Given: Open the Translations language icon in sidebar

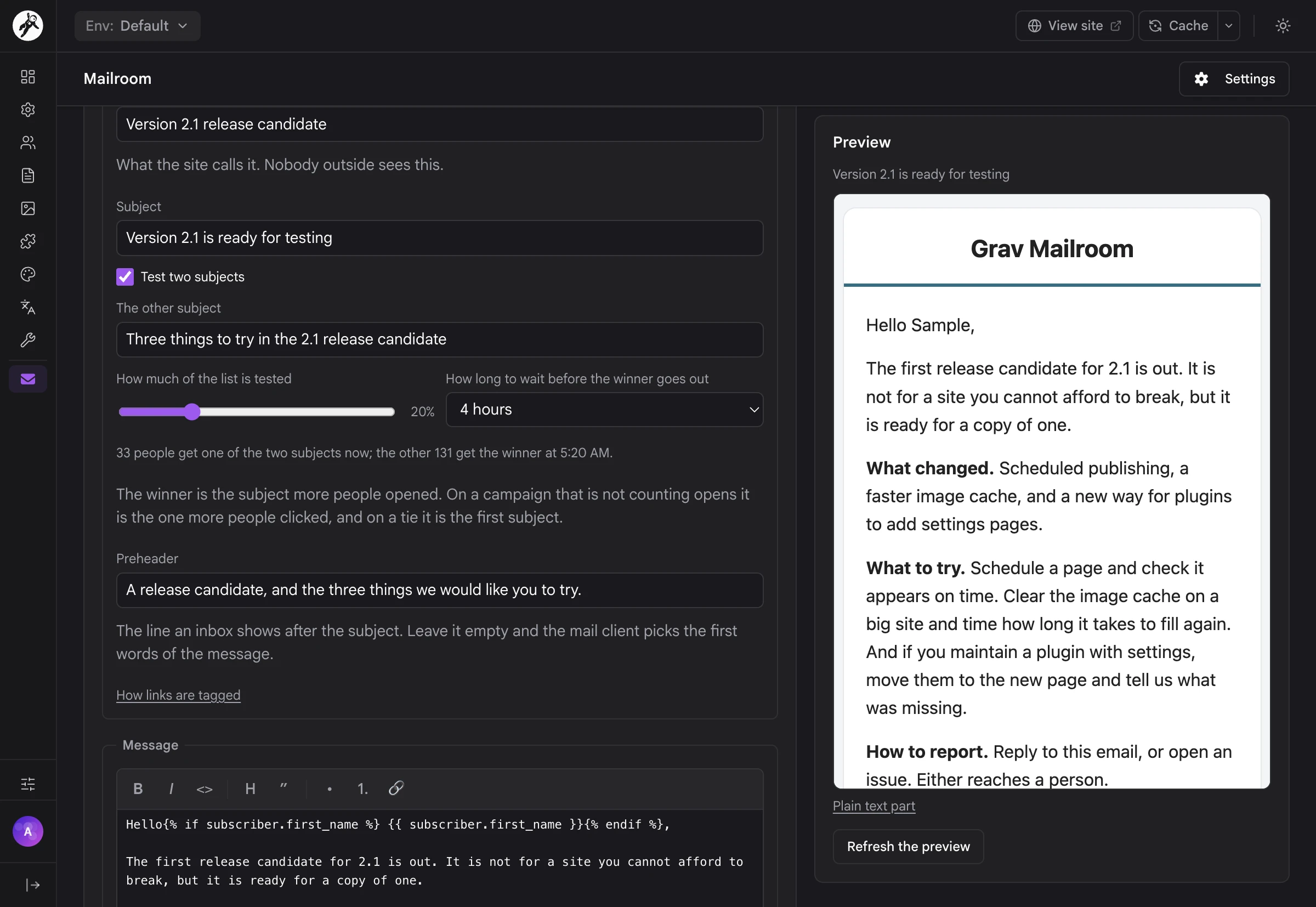Looking at the screenshot, I should point(28,308).
